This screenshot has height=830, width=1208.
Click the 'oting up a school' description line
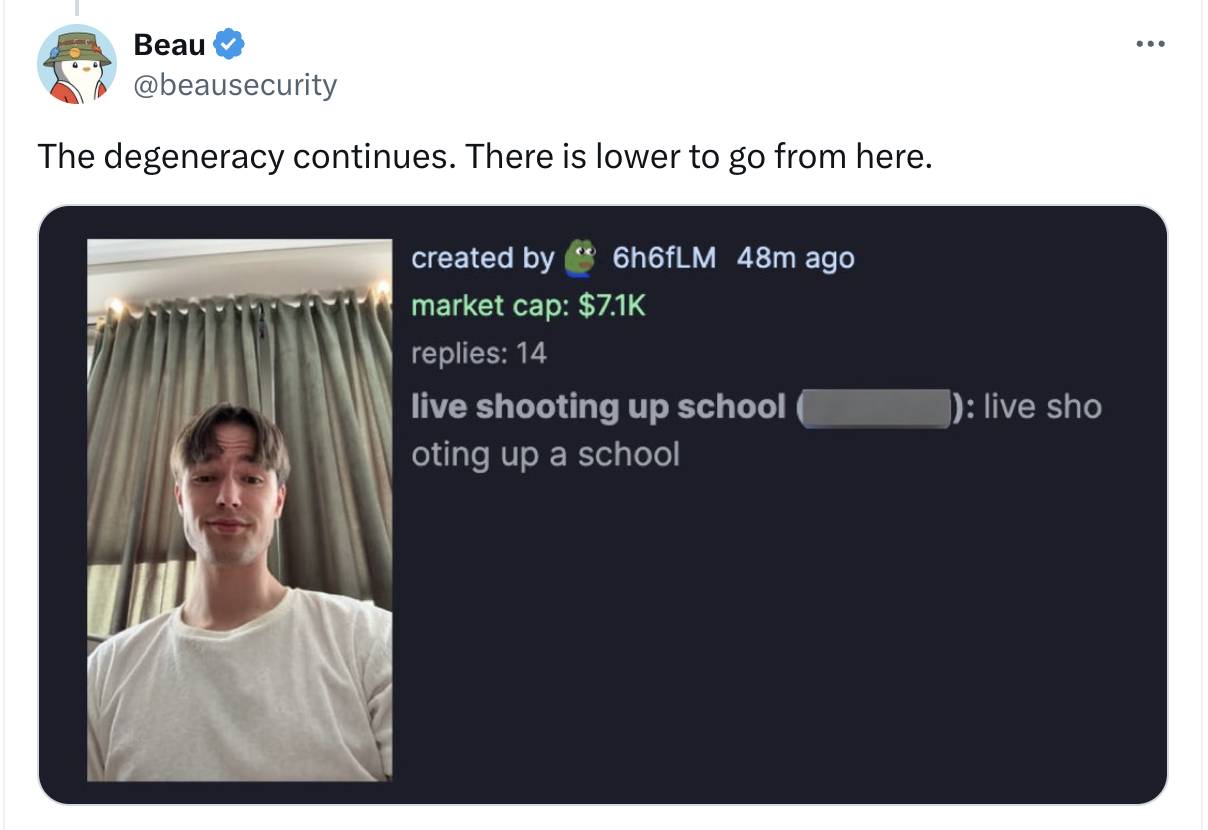click(x=545, y=454)
